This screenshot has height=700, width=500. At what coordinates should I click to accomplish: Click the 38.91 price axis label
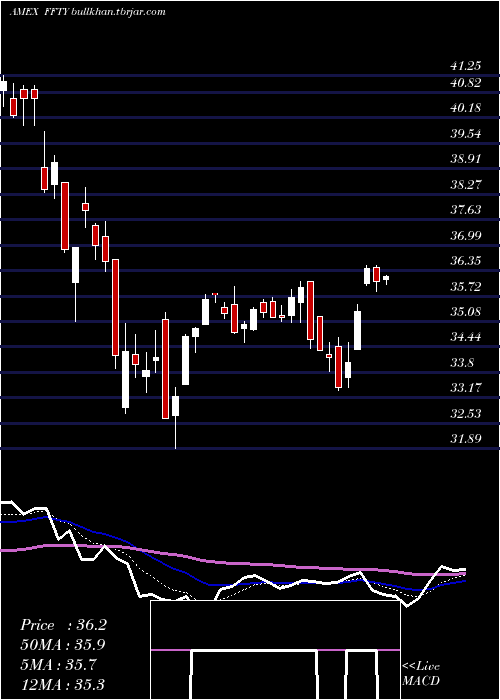click(465, 158)
